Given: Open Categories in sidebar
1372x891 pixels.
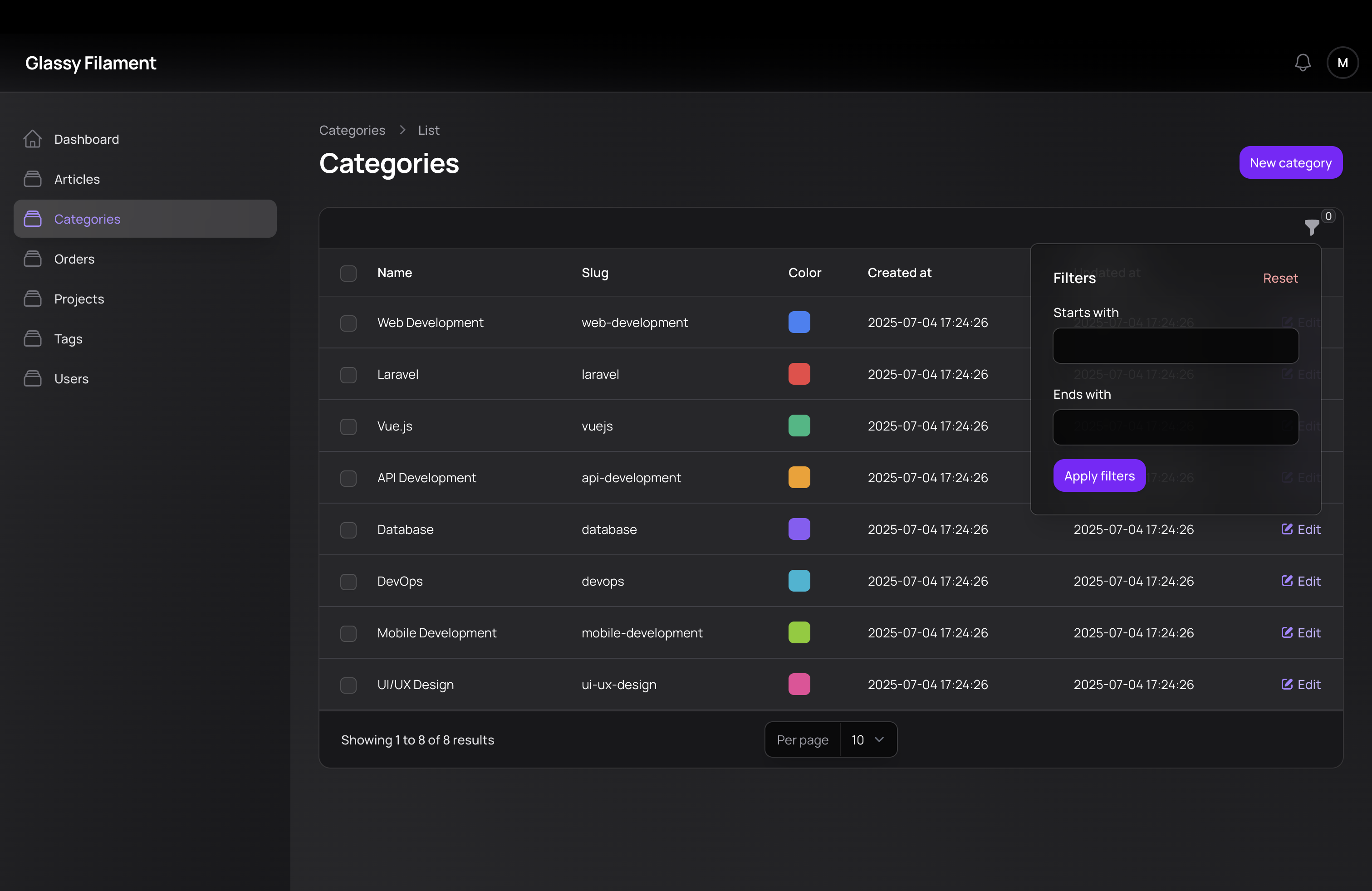Looking at the screenshot, I should (x=145, y=219).
